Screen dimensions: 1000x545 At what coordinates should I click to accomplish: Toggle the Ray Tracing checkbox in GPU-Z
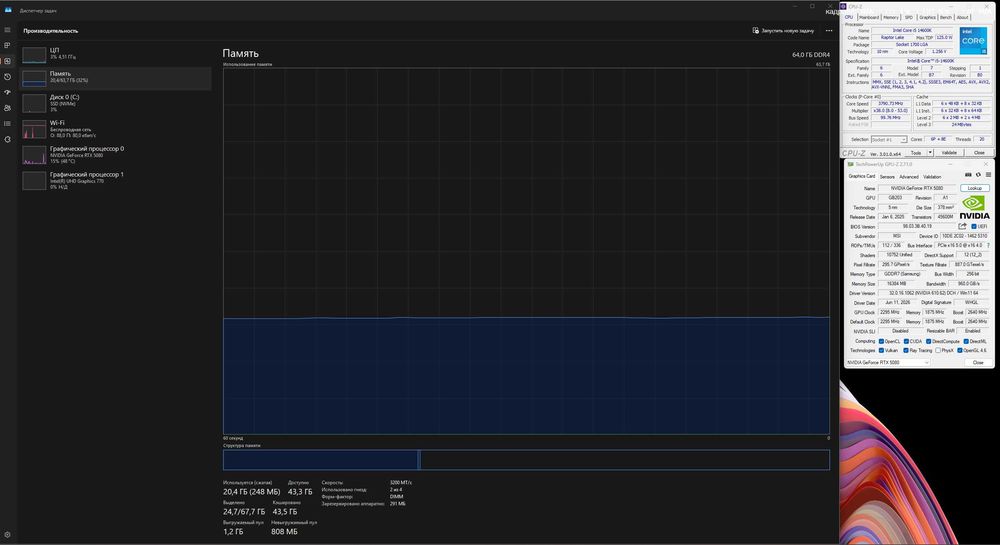tap(906, 351)
